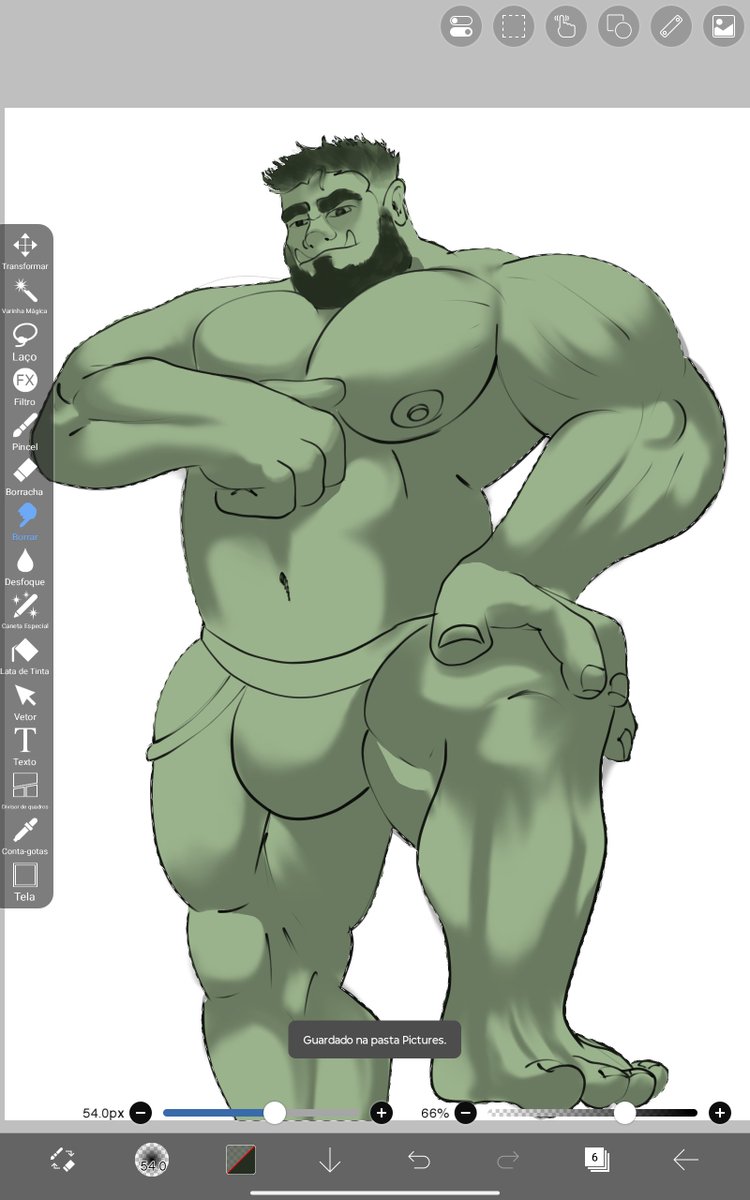The width and height of the screenshot is (750, 1200).
Task: Tap the down arrow hide toolbar button
Action: tap(330, 1160)
